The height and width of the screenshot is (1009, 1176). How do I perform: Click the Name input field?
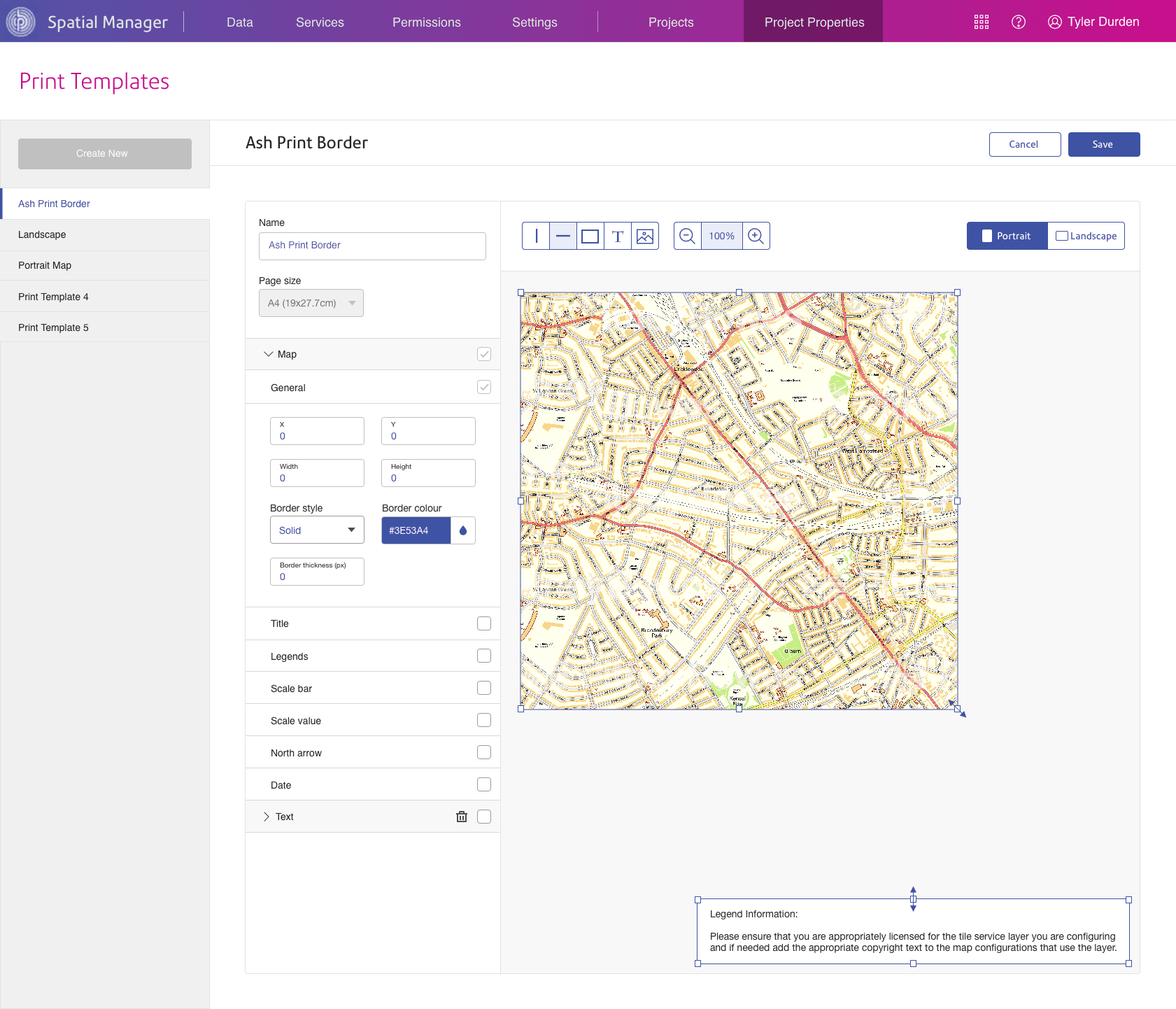click(x=372, y=246)
